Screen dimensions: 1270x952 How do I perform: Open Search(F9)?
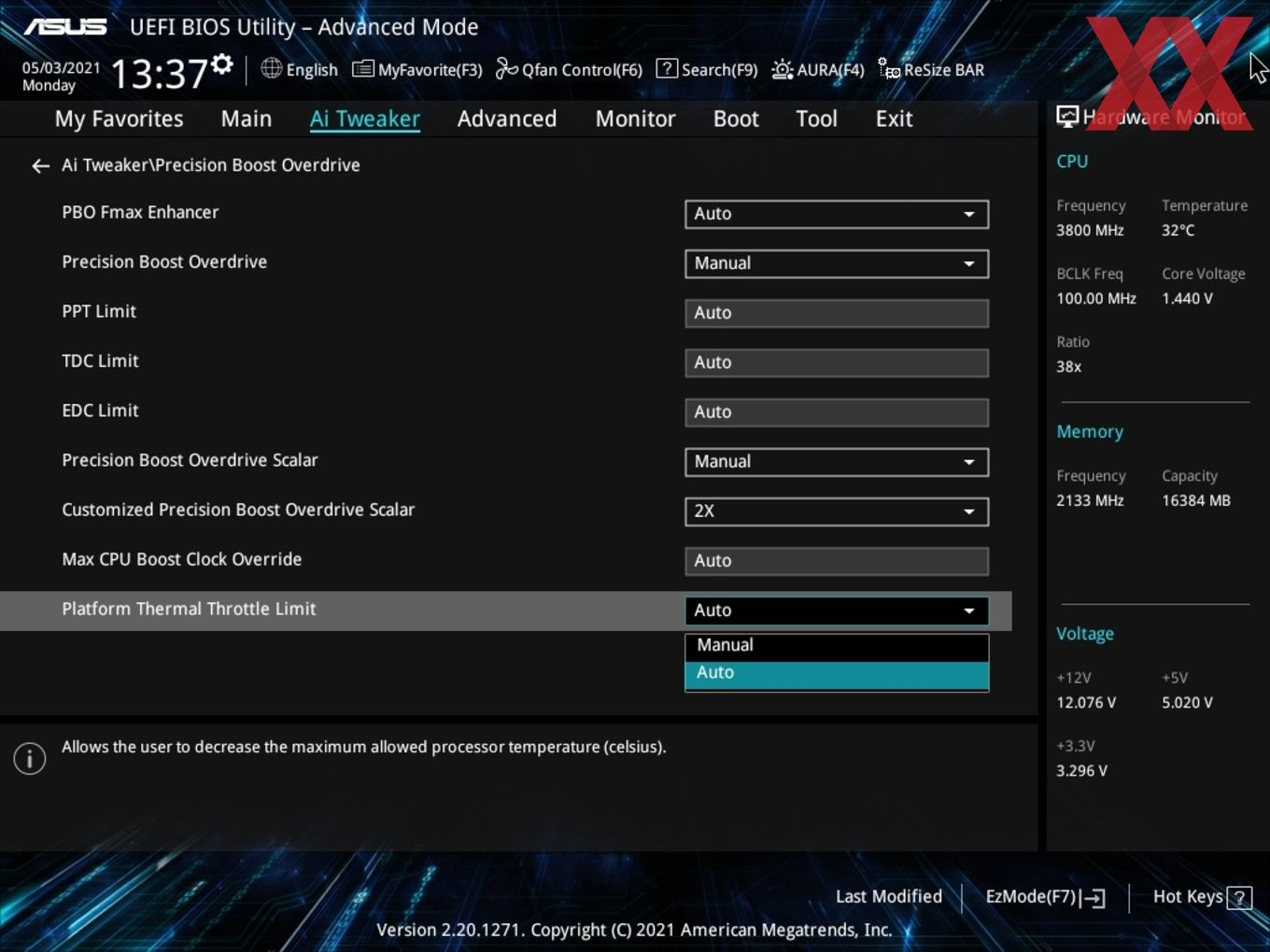[x=707, y=69]
